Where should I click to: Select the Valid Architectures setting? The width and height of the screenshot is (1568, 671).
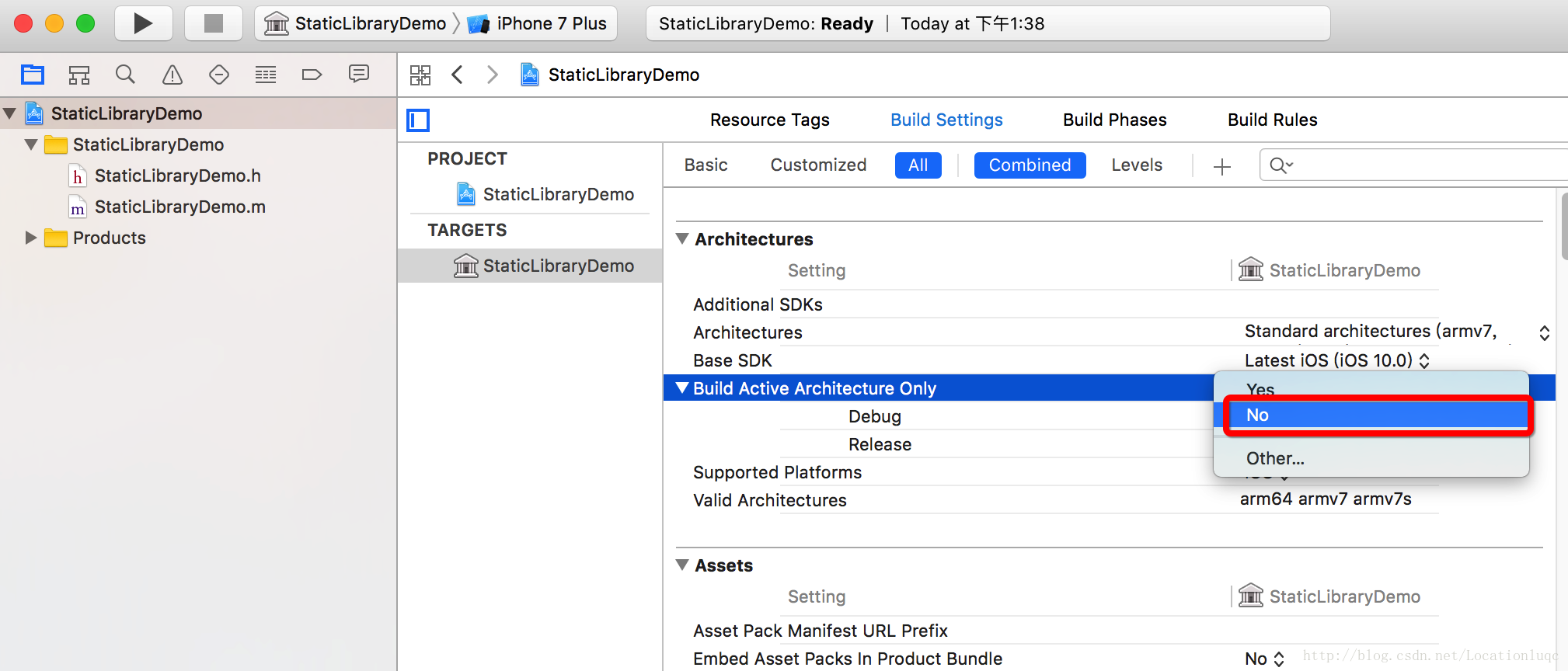(x=769, y=500)
